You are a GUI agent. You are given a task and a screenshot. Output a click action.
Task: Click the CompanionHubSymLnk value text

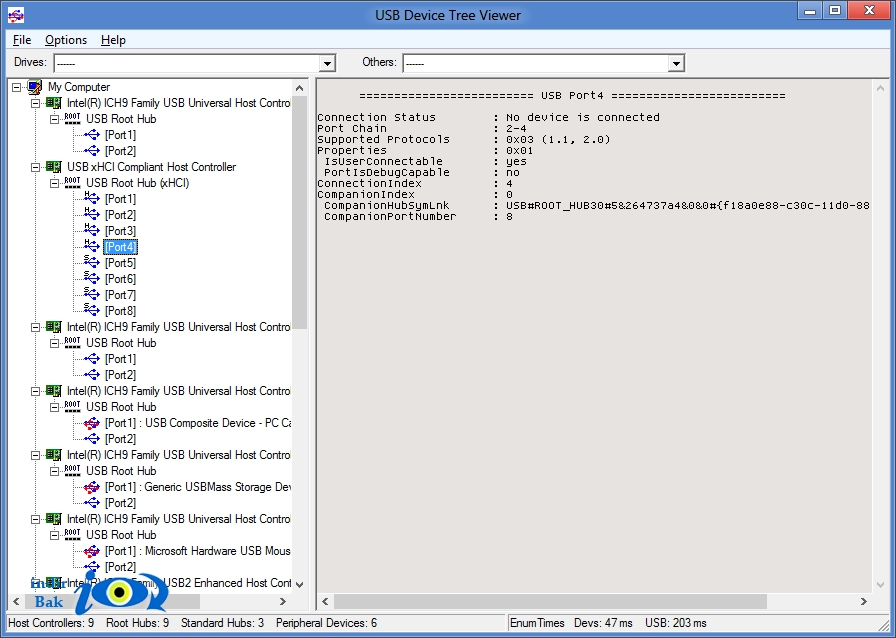click(687, 205)
